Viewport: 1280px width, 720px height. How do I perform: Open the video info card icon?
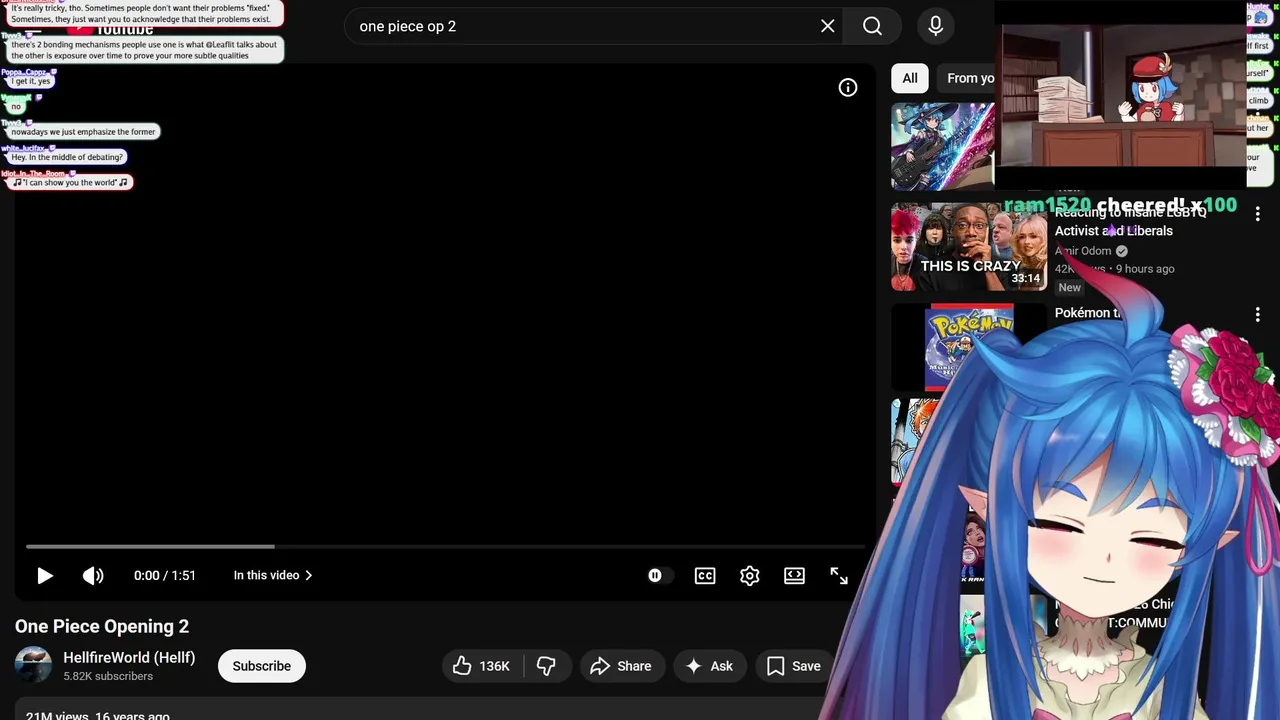(x=848, y=88)
